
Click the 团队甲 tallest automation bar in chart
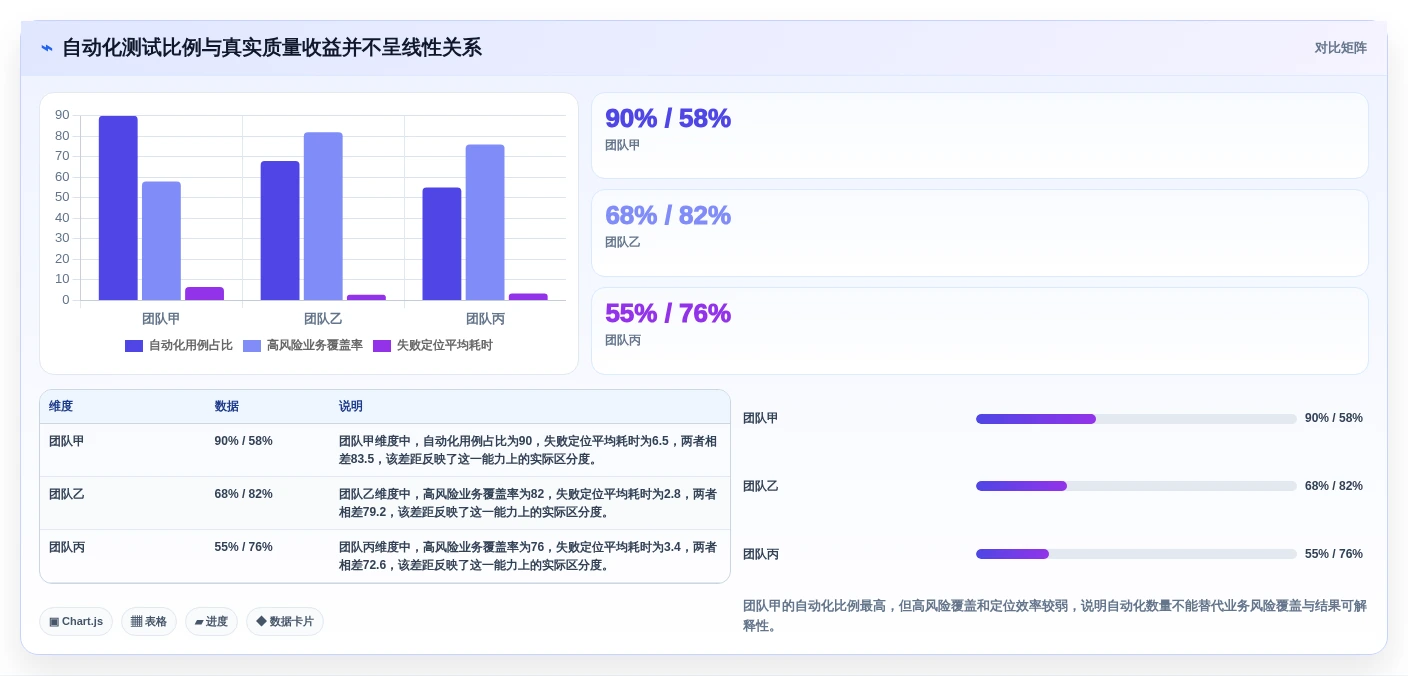pyautogui.click(x=118, y=208)
